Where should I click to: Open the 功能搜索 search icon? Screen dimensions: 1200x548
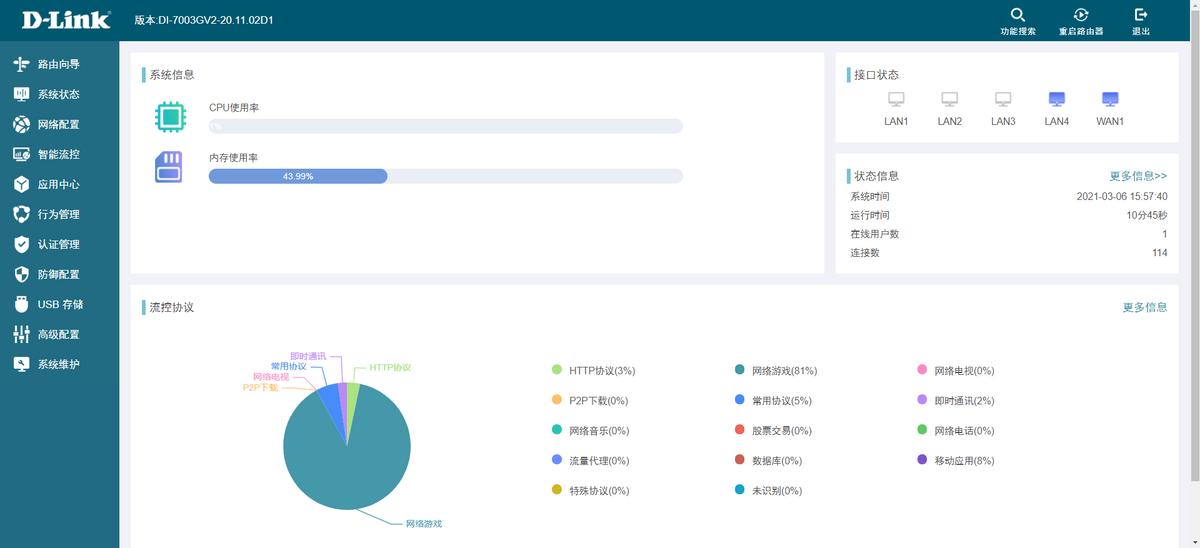coord(1018,15)
